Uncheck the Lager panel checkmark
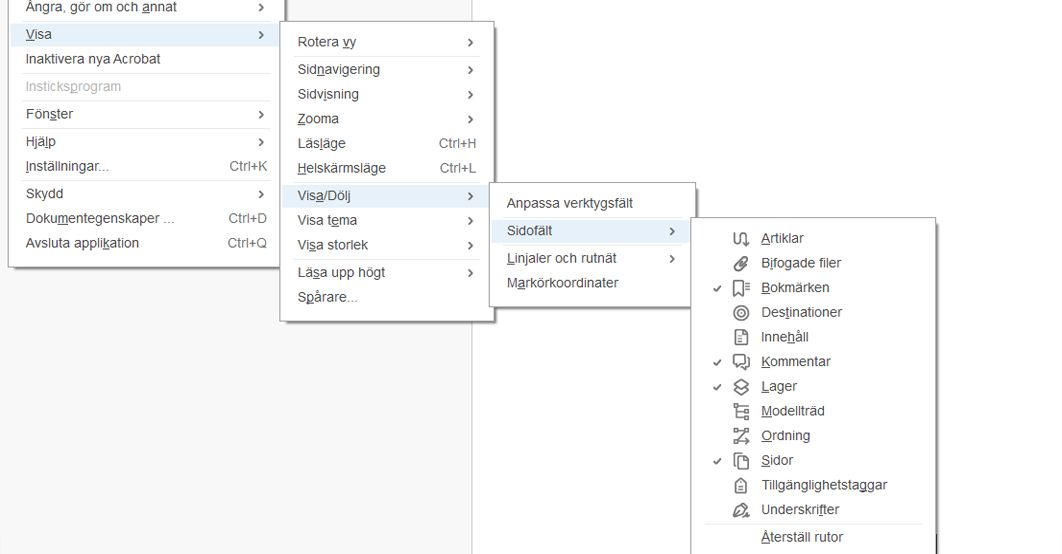Screen dimensions: 1062x554 click(717, 387)
